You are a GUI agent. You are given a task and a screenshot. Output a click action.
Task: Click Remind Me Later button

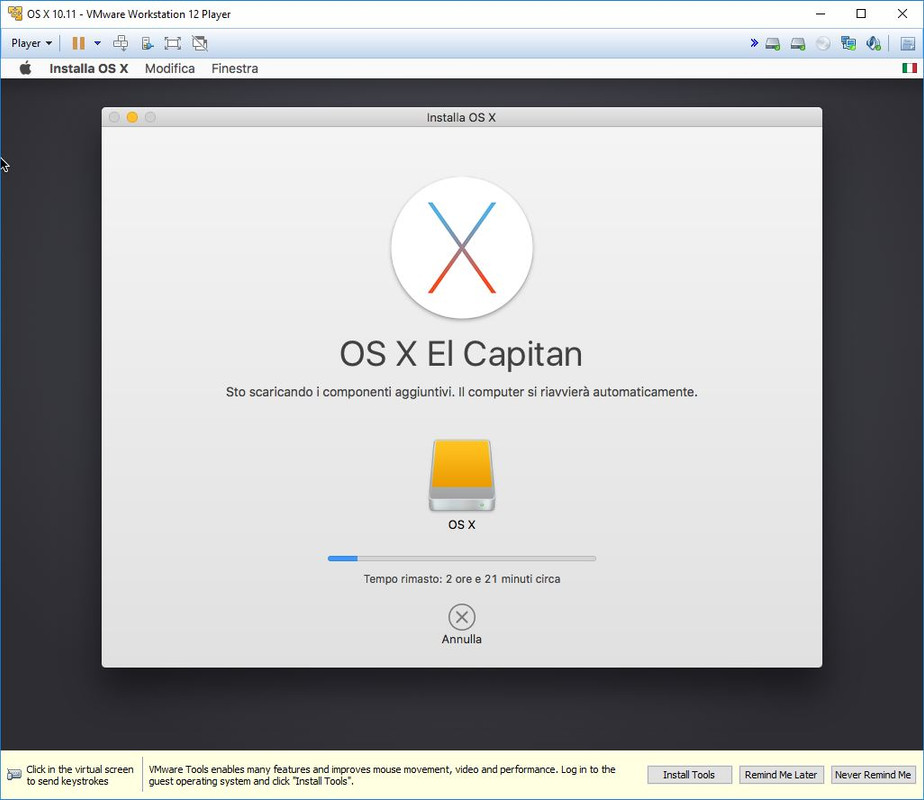pyautogui.click(x=781, y=775)
